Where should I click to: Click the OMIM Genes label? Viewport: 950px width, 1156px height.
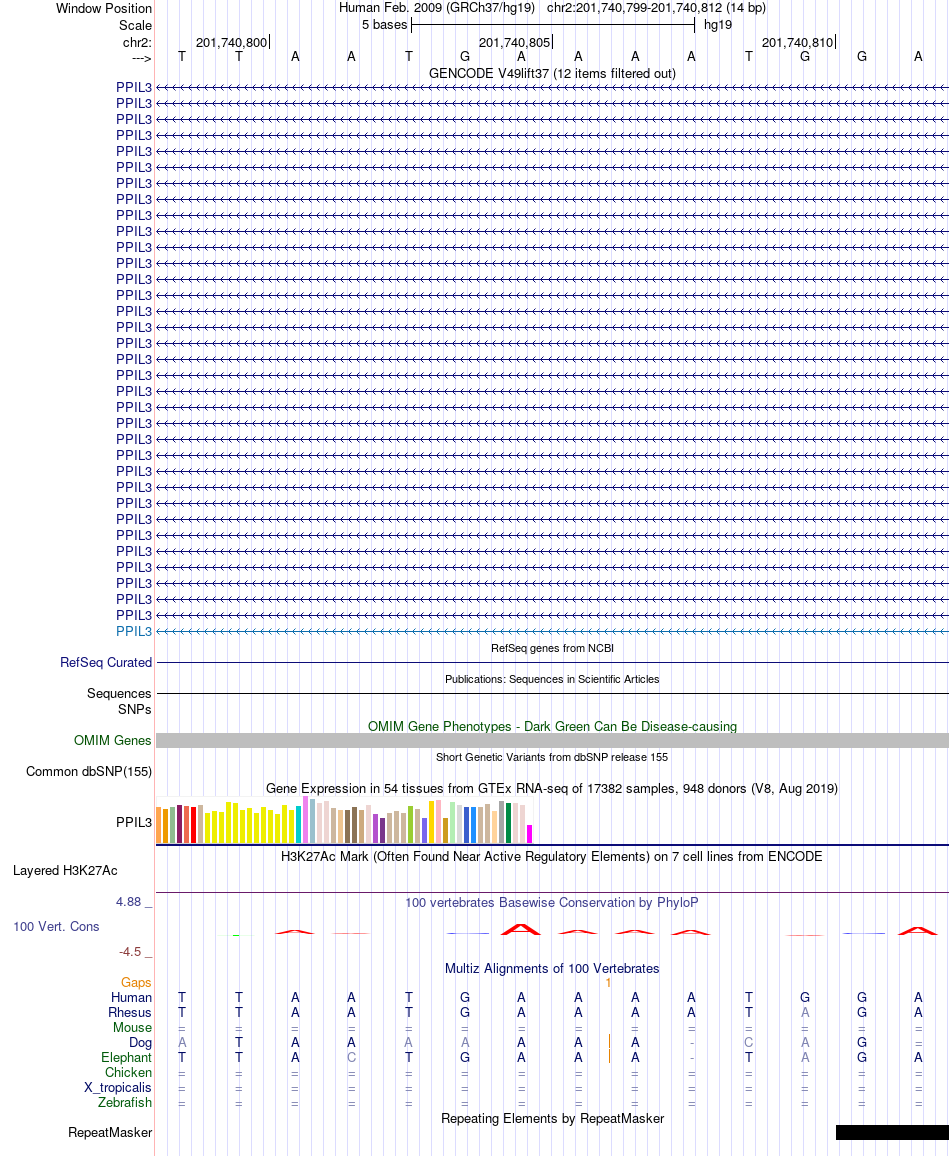tap(112, 740)
